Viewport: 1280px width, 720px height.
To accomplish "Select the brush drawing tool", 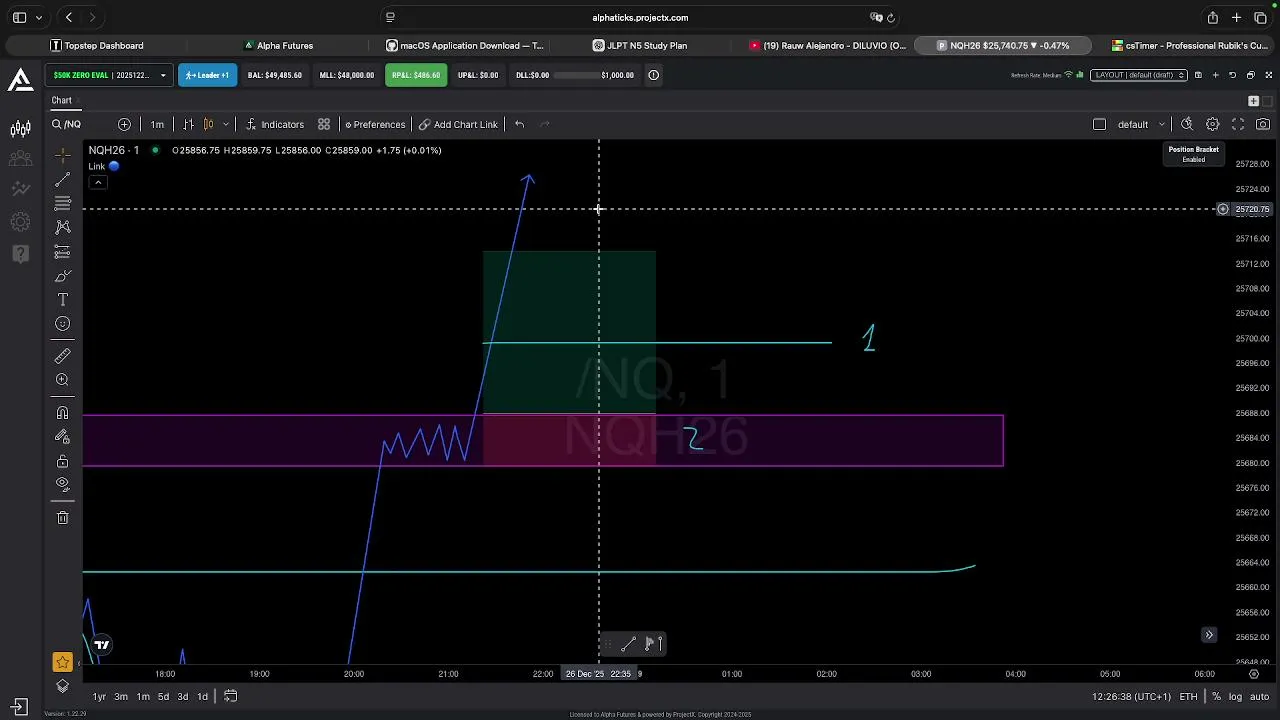I will click(x=62, y=276).
